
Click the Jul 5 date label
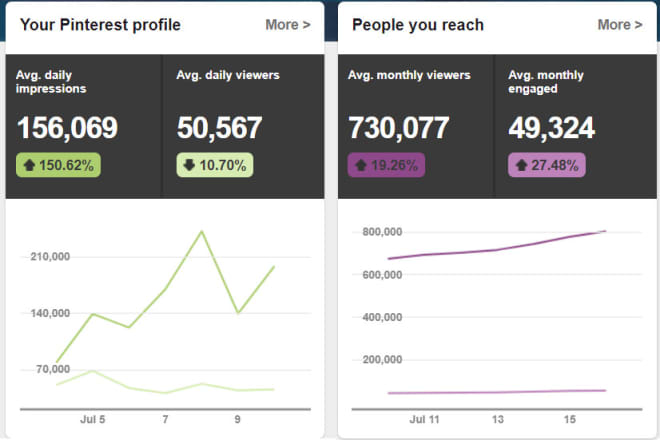click(x=93, y=419)
